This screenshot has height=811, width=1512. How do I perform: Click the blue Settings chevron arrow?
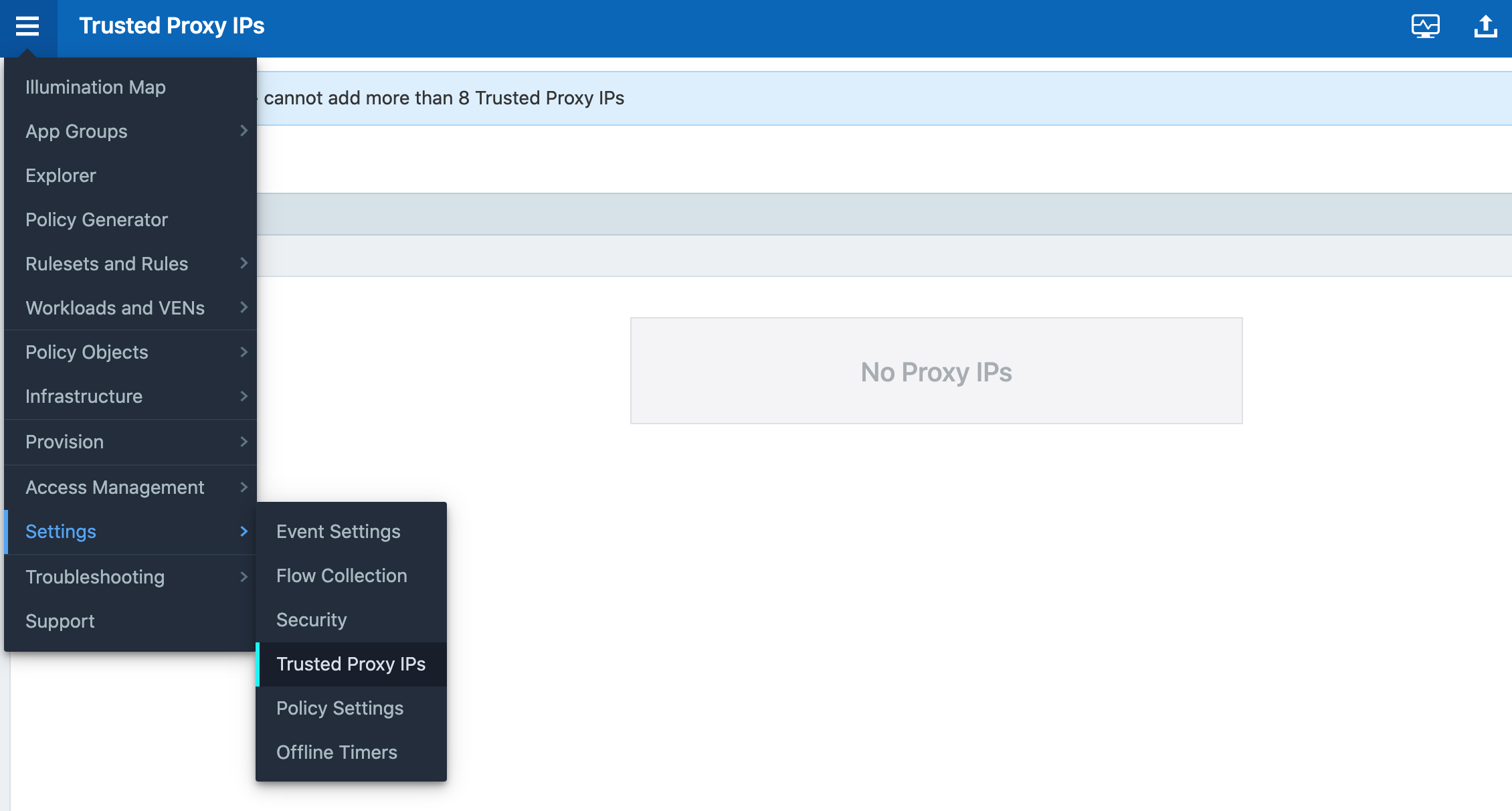click(x=244, y=531)
